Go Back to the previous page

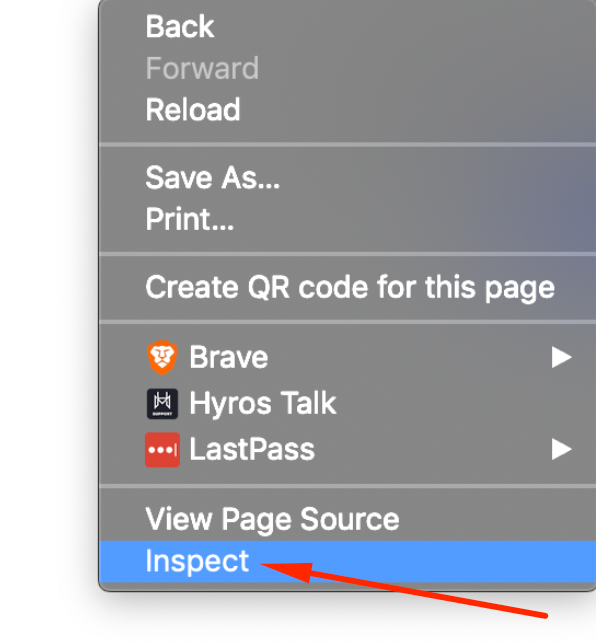click(x=348, y=27)
